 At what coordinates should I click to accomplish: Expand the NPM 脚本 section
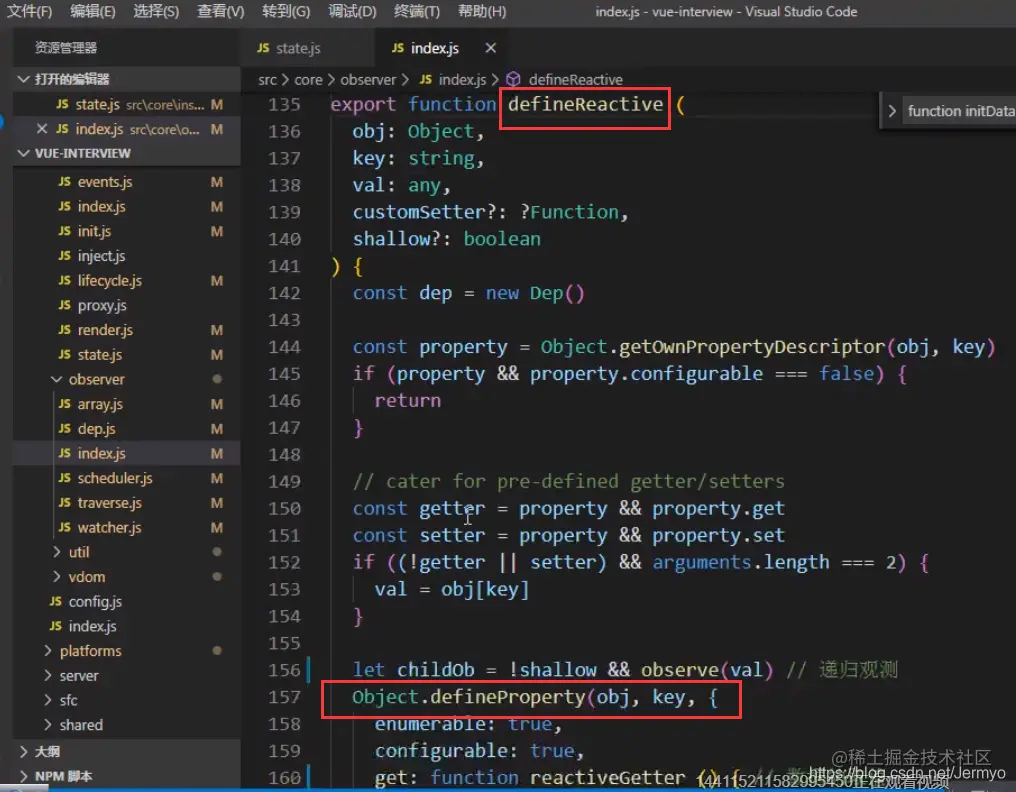(126, 776)
